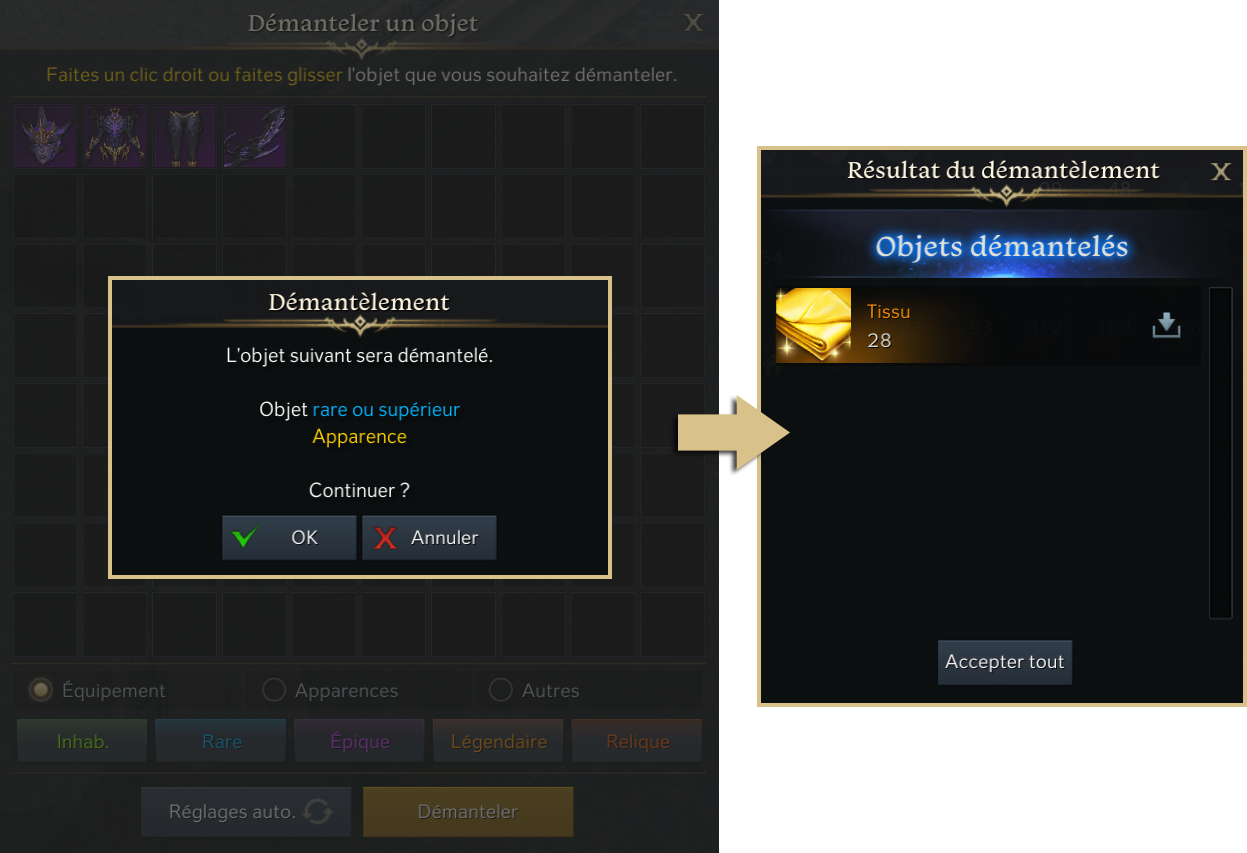Click the green checkmark icon on OK
Screen dimensions: 1247x853
(244, 538)
